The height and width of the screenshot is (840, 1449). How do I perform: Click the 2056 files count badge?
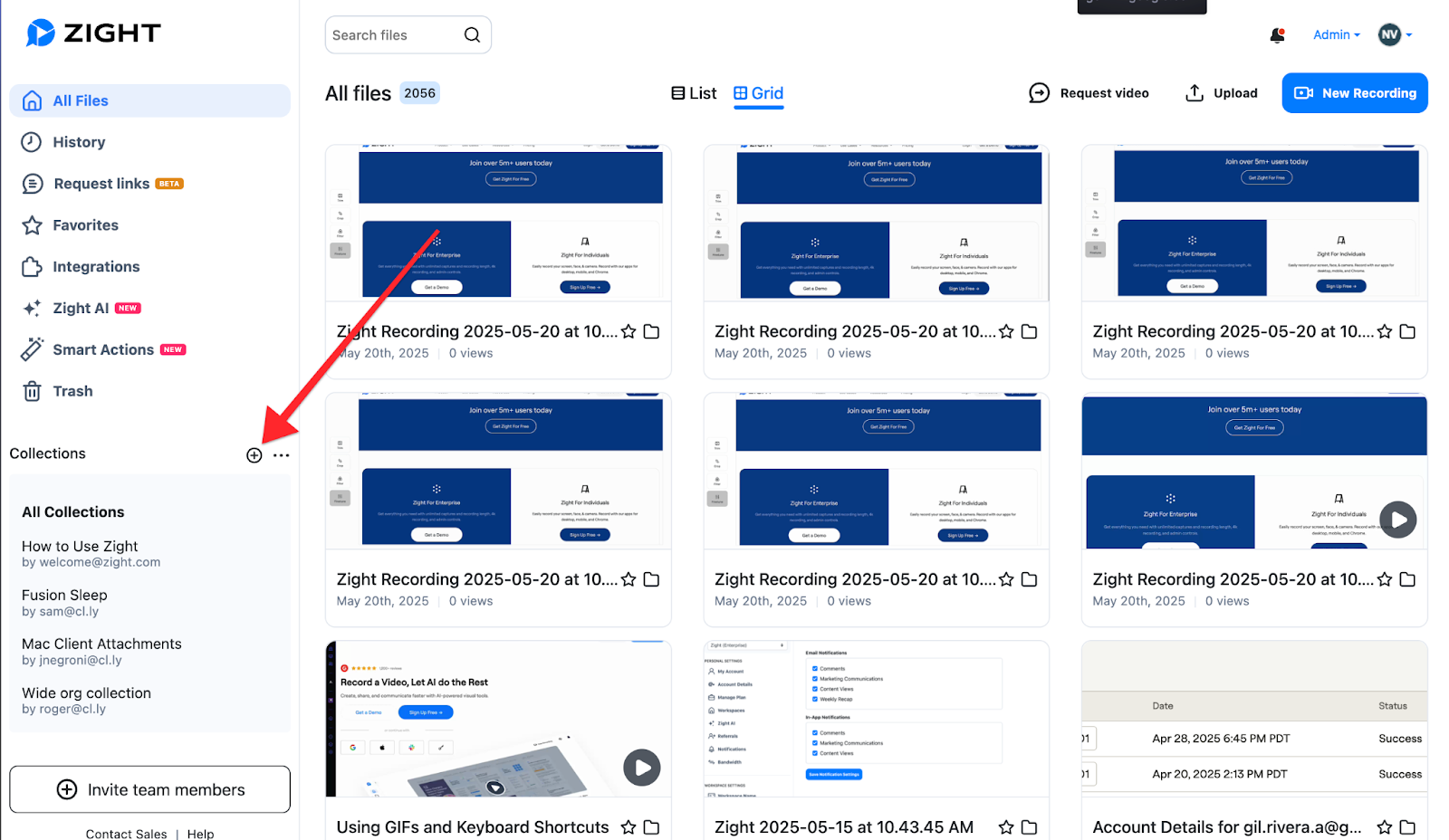420,93
